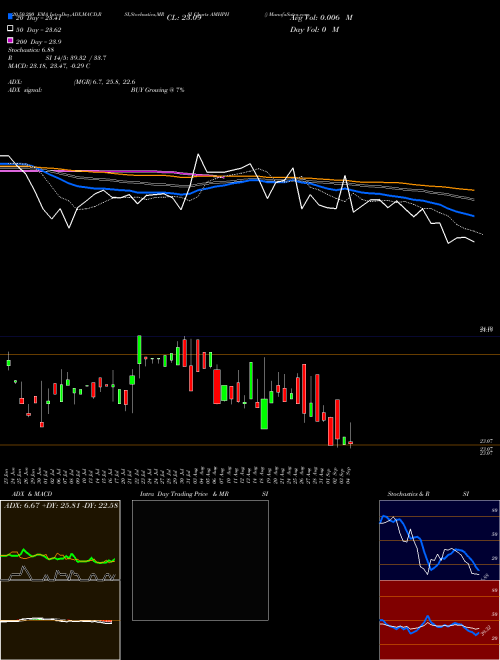Click the empty Intra Day Trading chart box

point(200,560)
